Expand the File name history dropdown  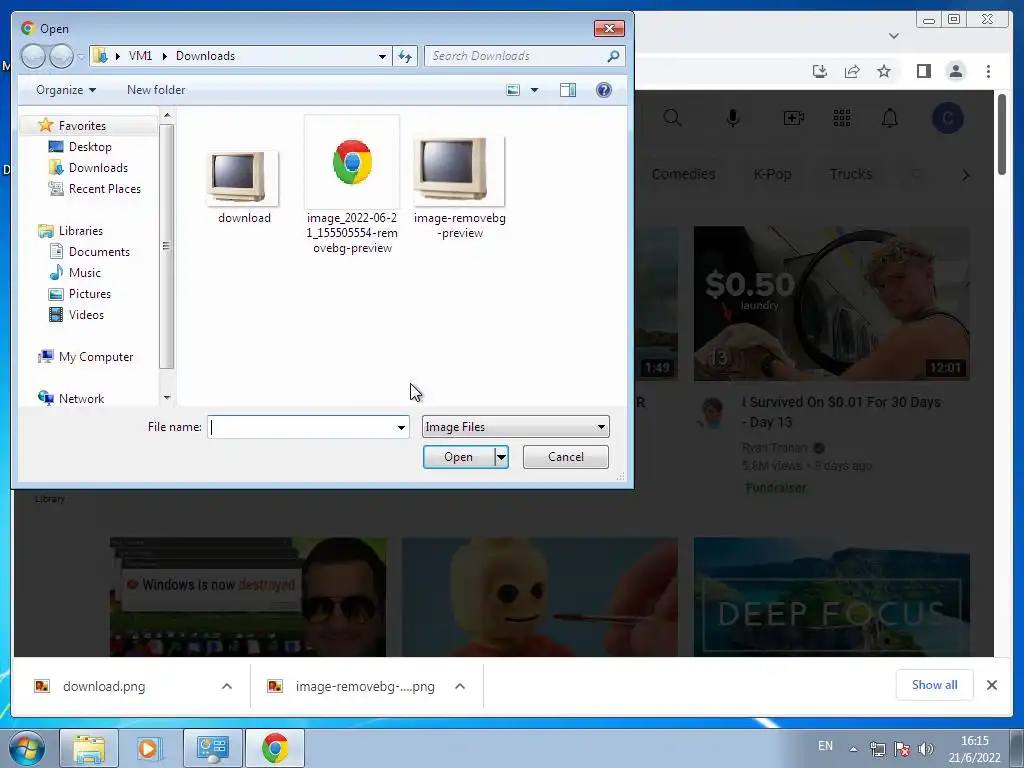coord(401,427)
